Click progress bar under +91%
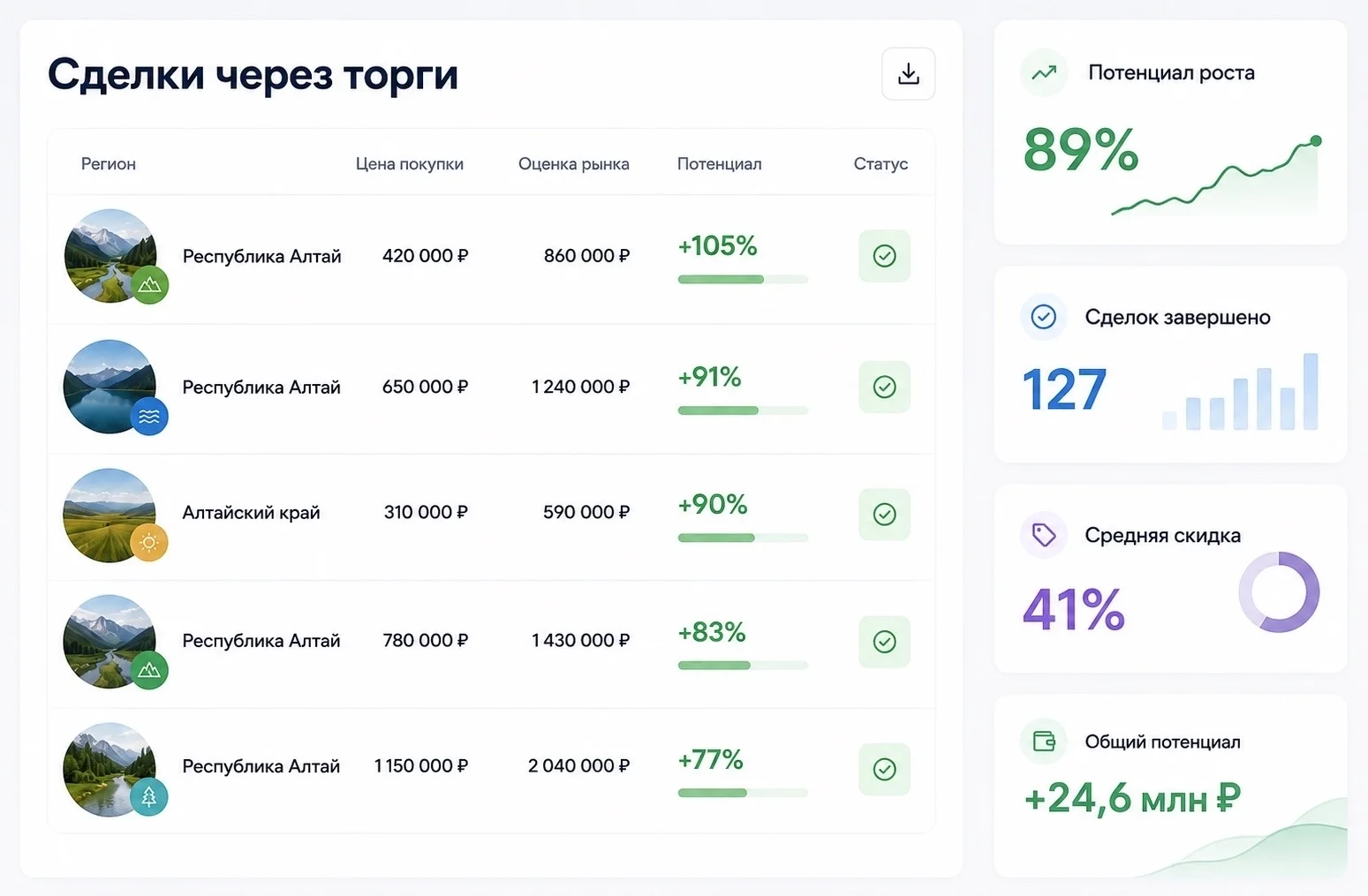 [743, 410]
